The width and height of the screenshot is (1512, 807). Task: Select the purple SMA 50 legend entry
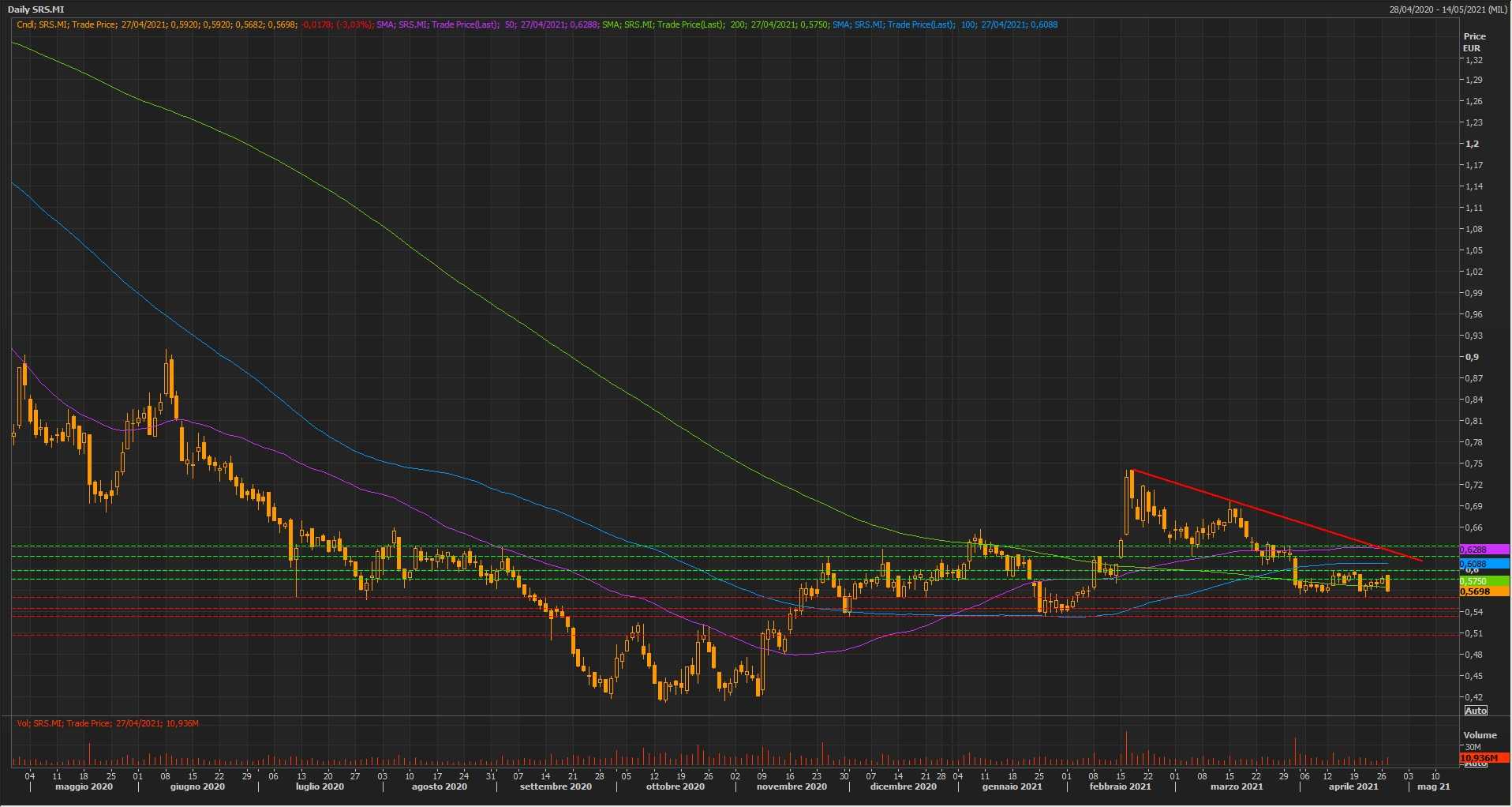[x=487, y=24]
